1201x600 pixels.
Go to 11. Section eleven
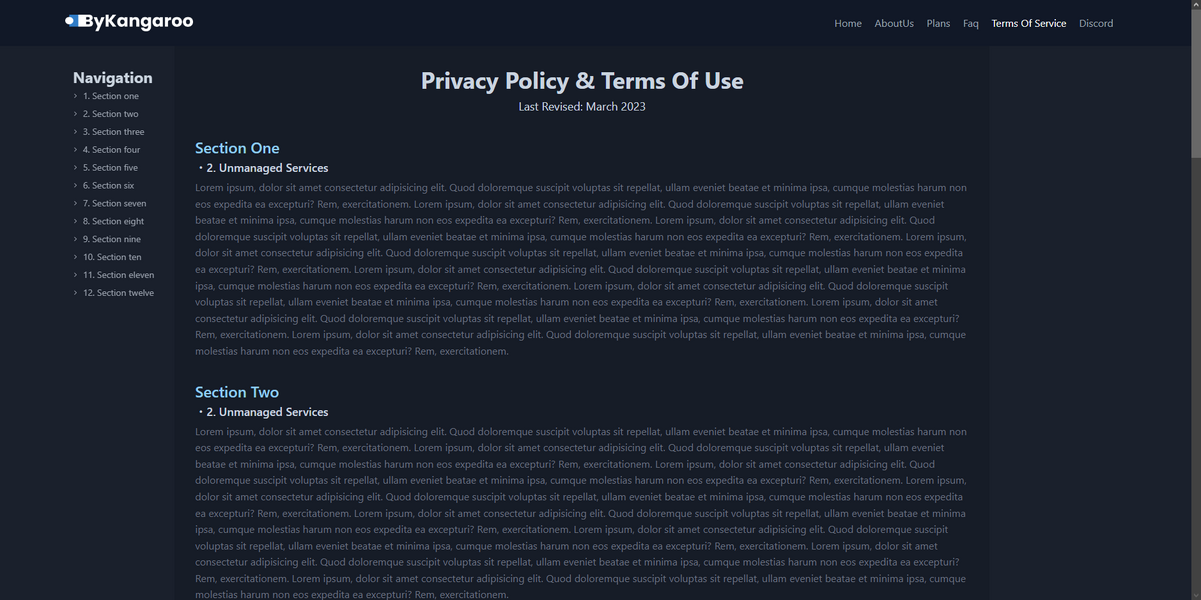pos(118,275)
